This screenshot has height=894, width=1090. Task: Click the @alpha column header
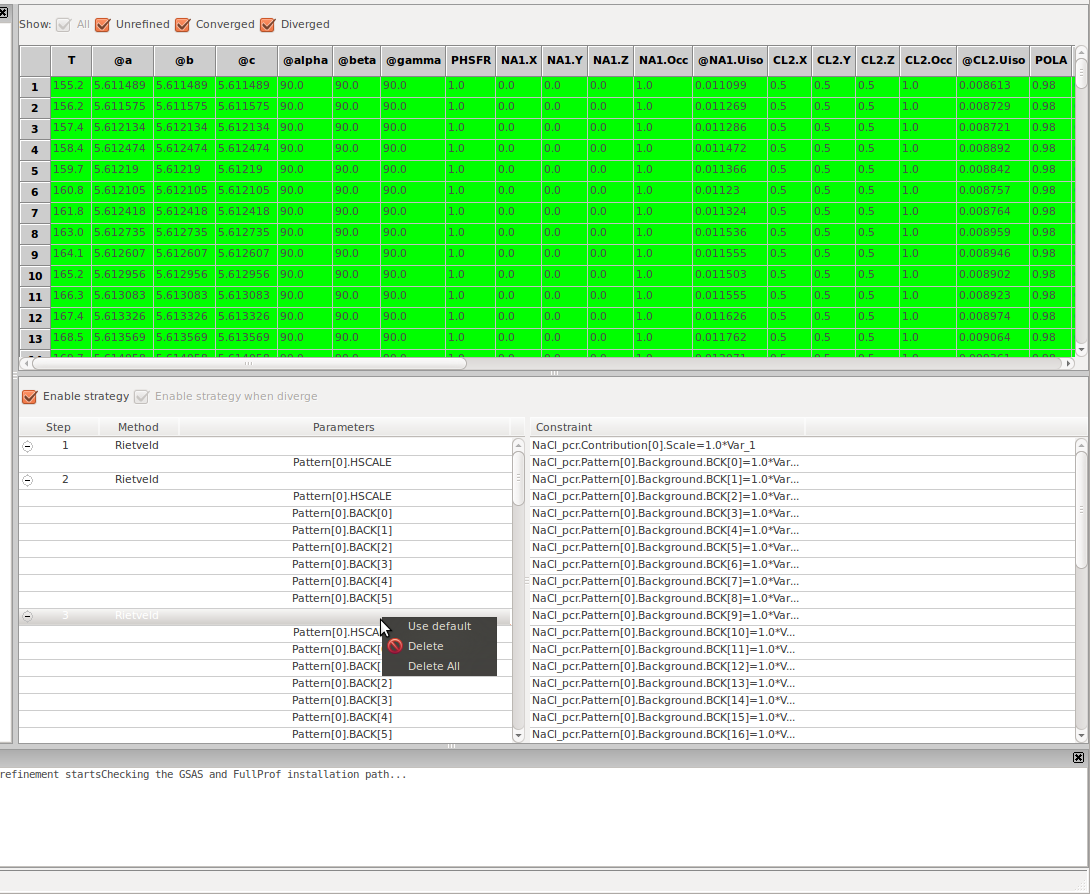coord(305,60)
